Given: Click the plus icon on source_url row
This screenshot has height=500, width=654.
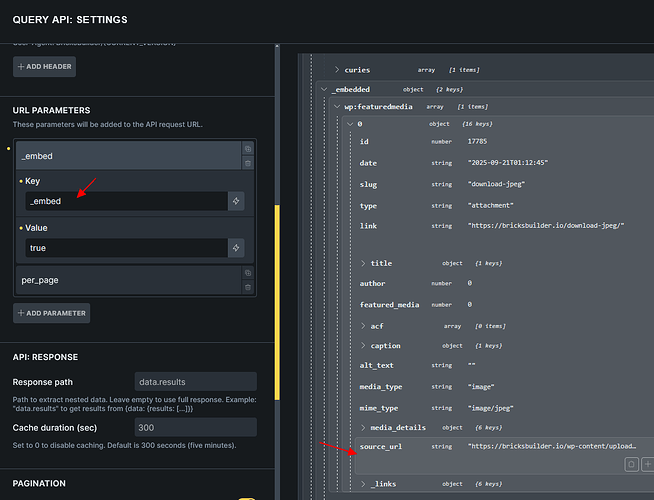Looking at the screenshot, I should [648, 464].
